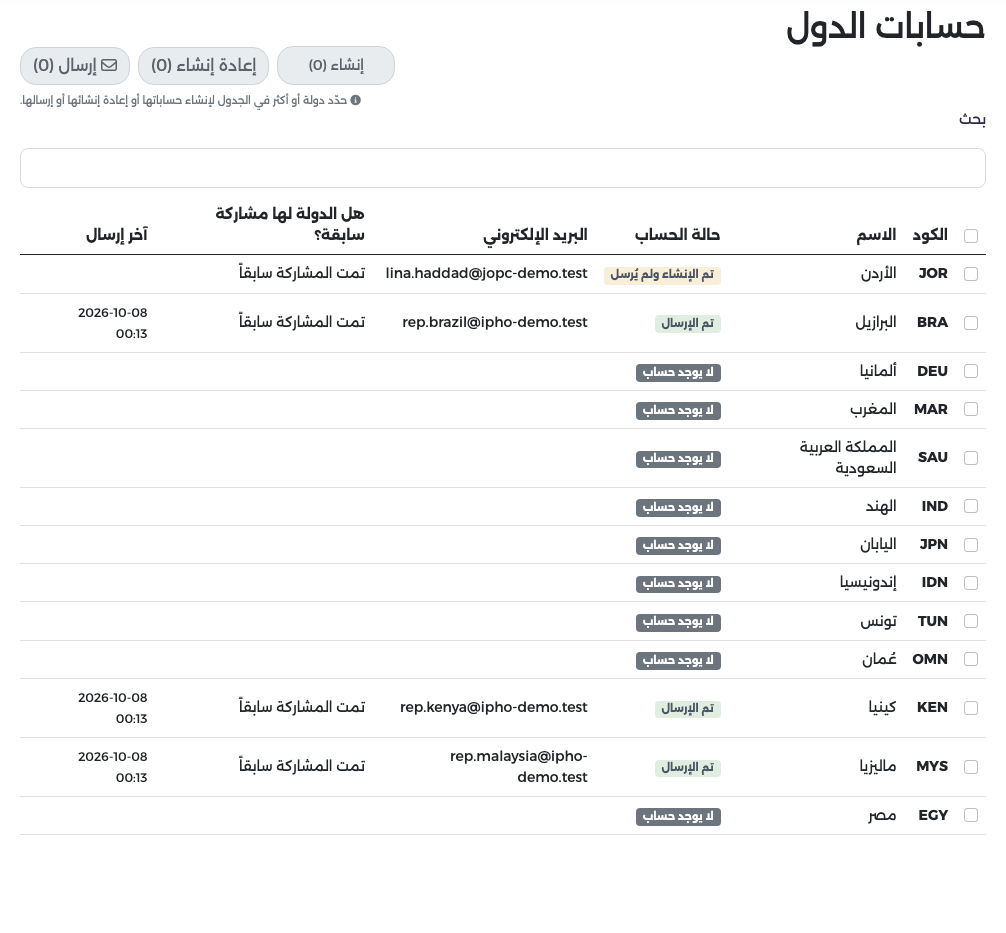Click the email lina.haddad@jopc-demo.test

click(486, 273)
